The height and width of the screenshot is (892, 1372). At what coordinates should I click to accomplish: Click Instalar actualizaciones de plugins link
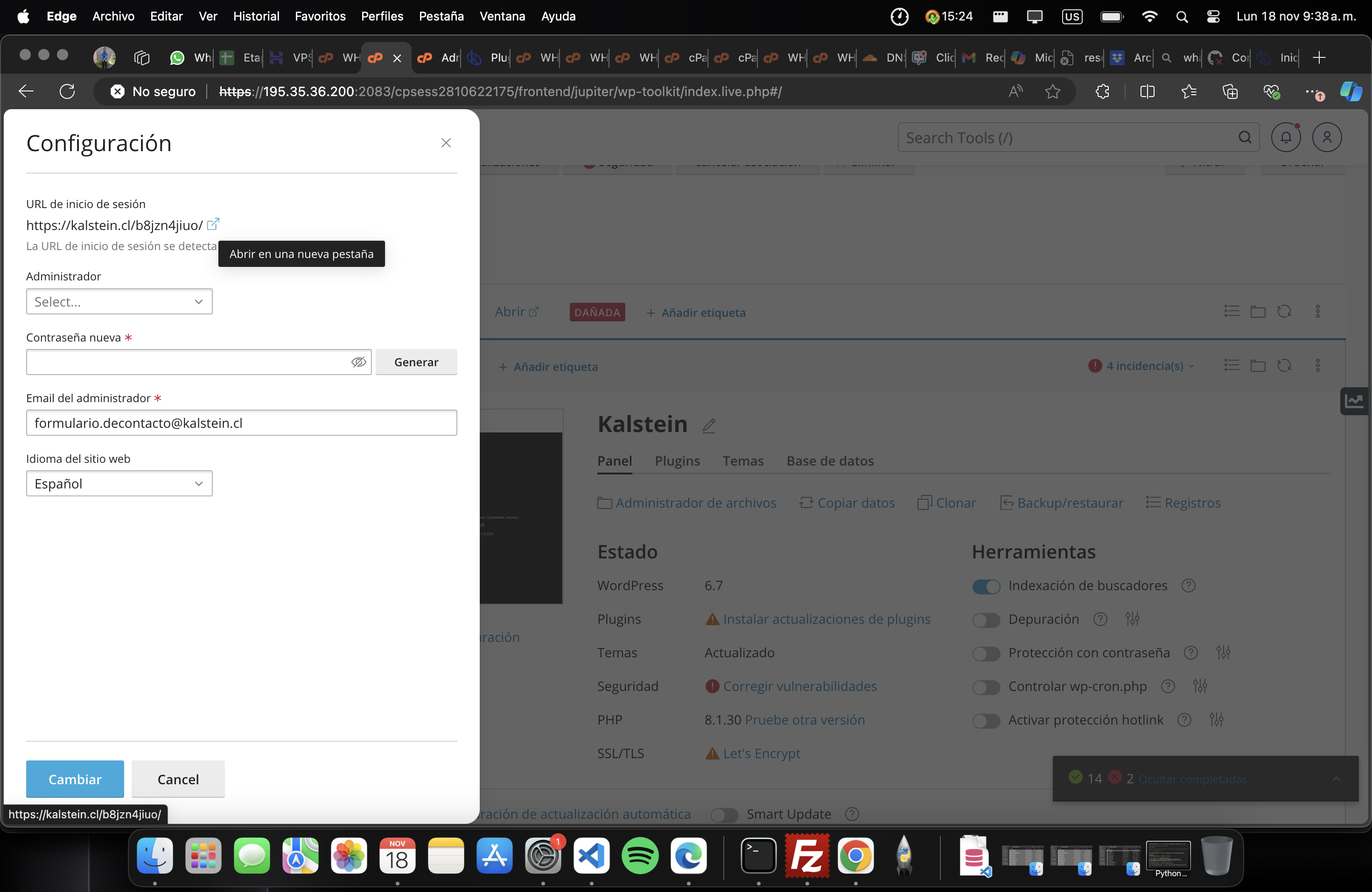click(826, 619)
